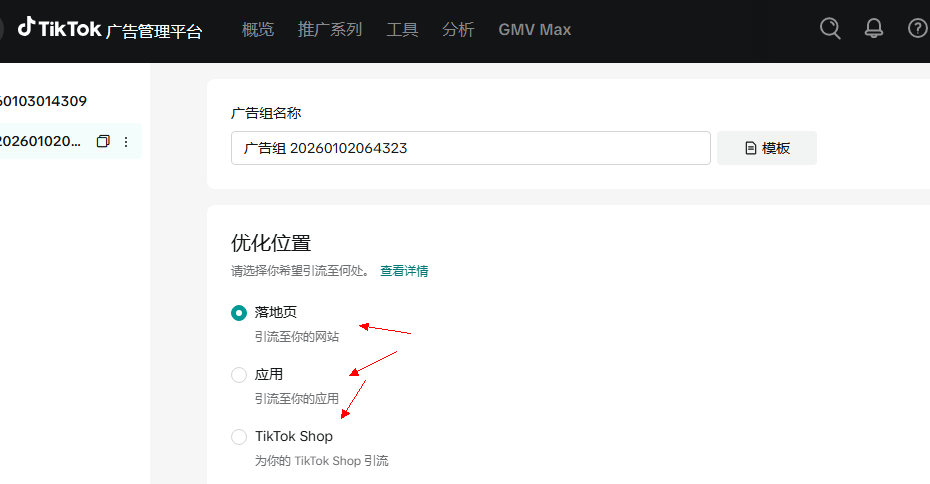930x484 pixels.
Task: Open the 查看详情 link
Action: click(x=404, y=271)
